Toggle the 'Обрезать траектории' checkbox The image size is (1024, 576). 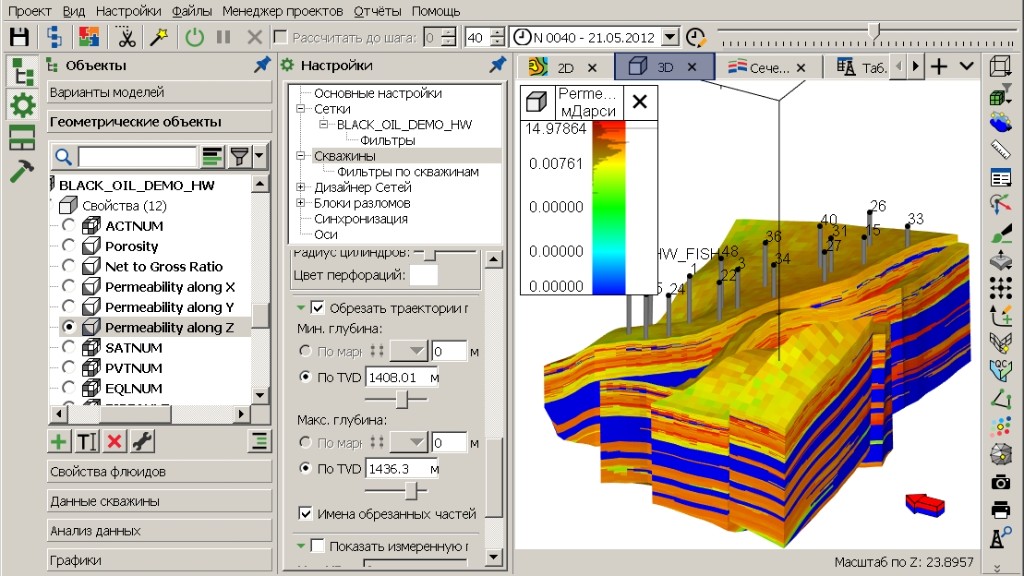318,307
